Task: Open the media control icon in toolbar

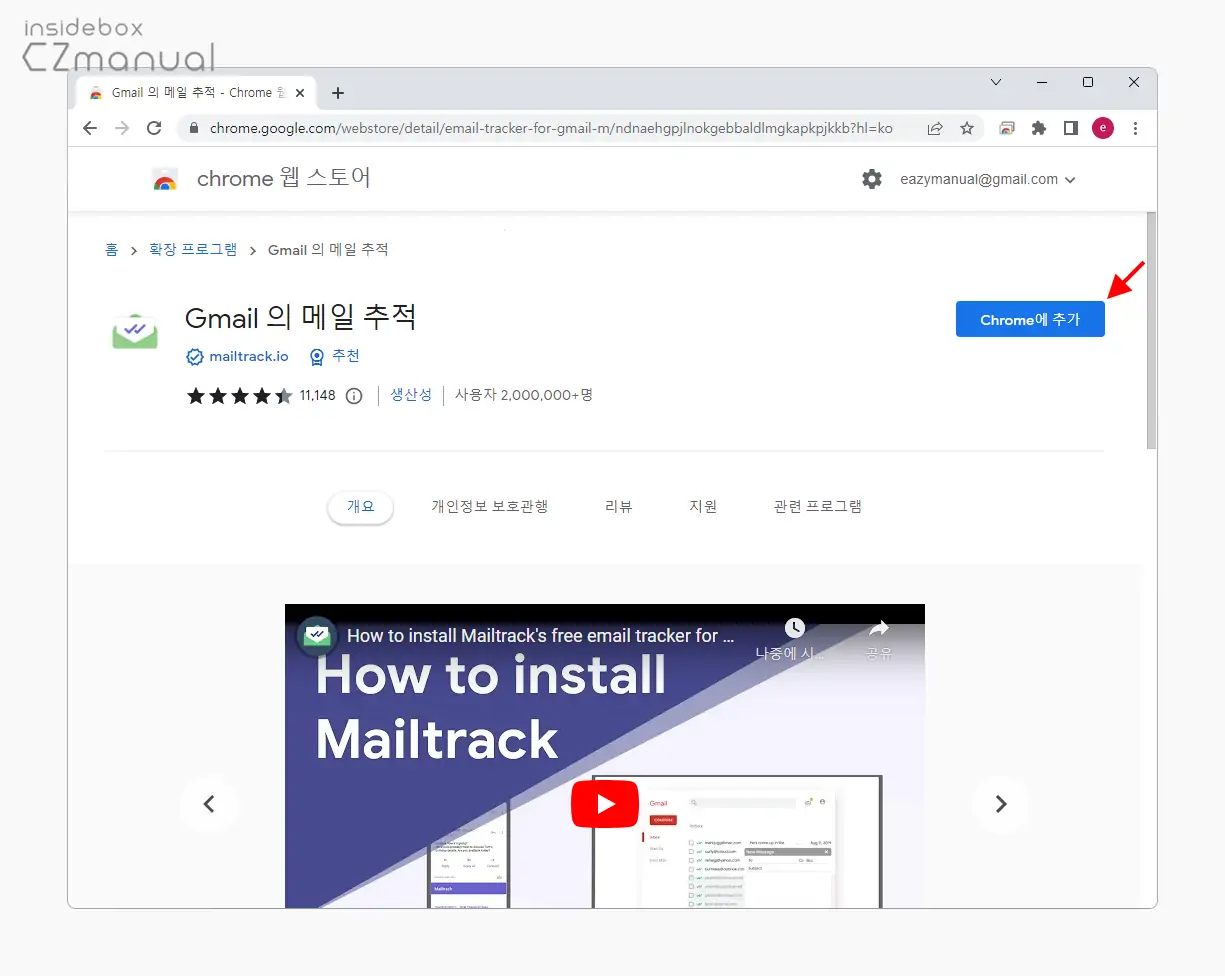Action: point(1007,128)
